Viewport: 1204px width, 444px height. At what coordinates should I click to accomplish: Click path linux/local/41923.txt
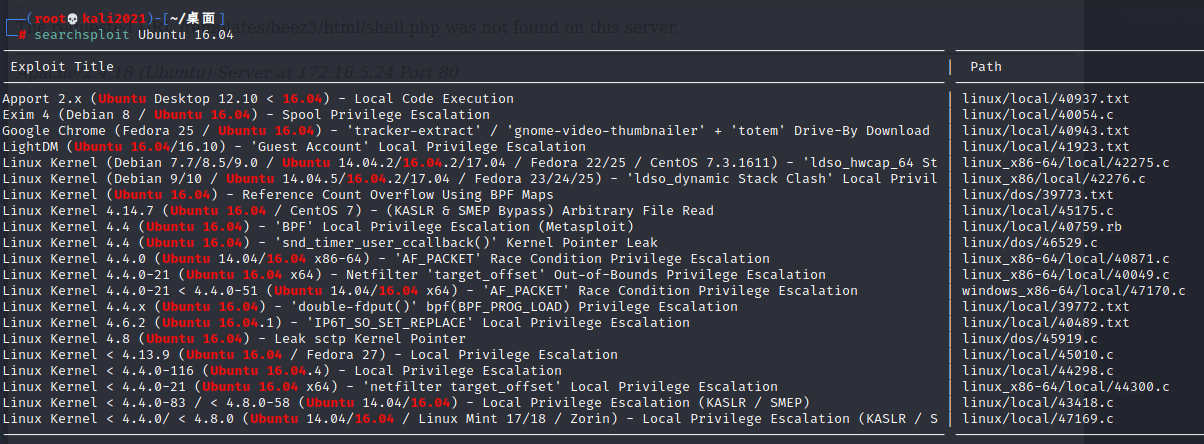click(1046, 147)
